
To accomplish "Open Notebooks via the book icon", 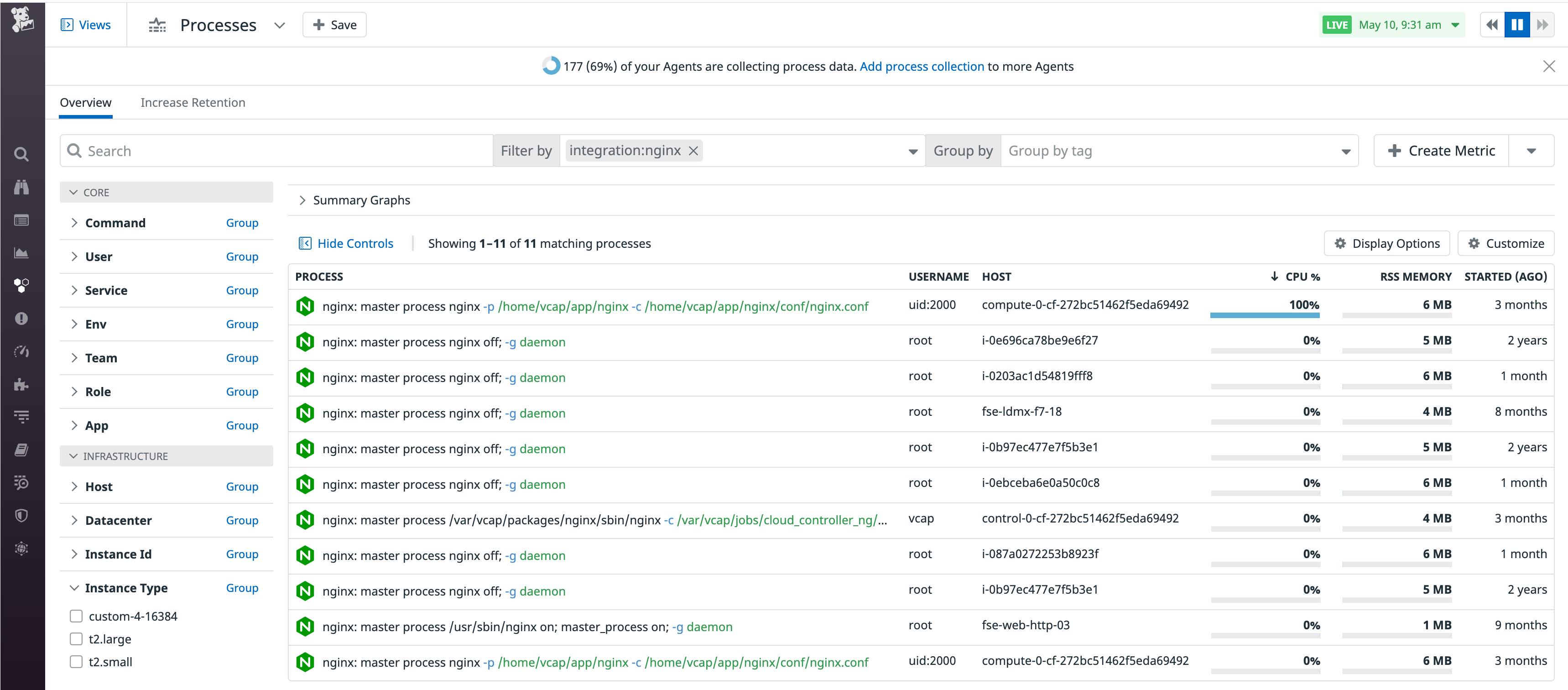I will click(x=21, y=450).
